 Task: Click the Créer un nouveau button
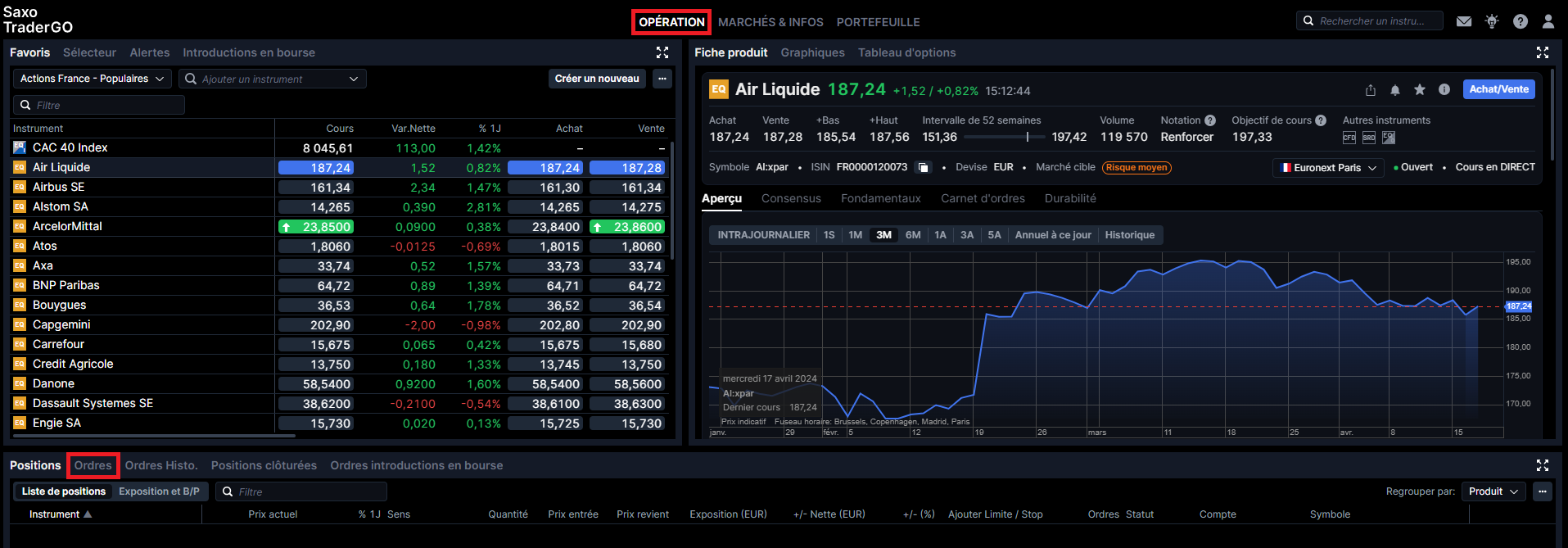pos(597,79)
